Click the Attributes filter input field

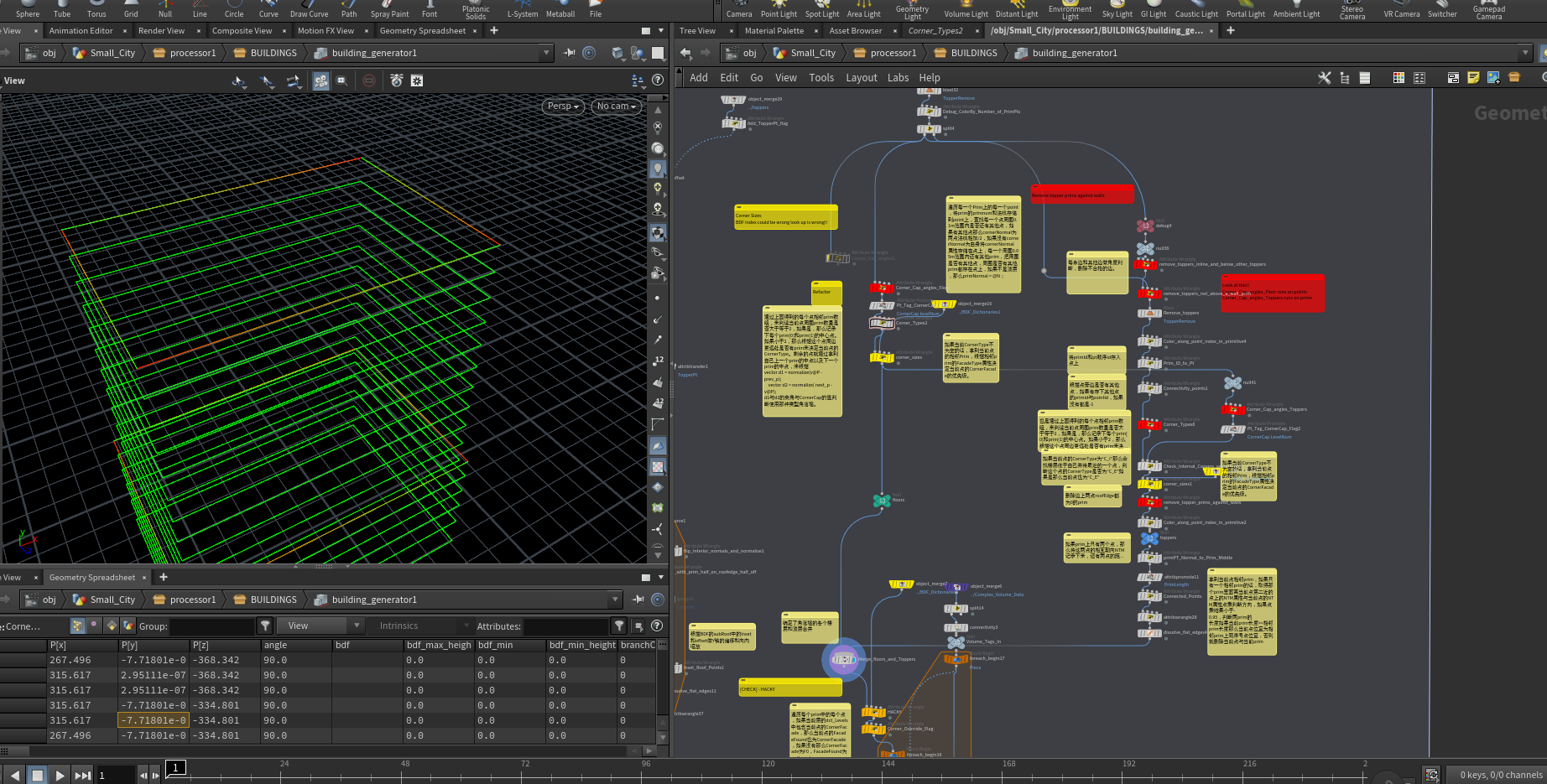point(565,626)
